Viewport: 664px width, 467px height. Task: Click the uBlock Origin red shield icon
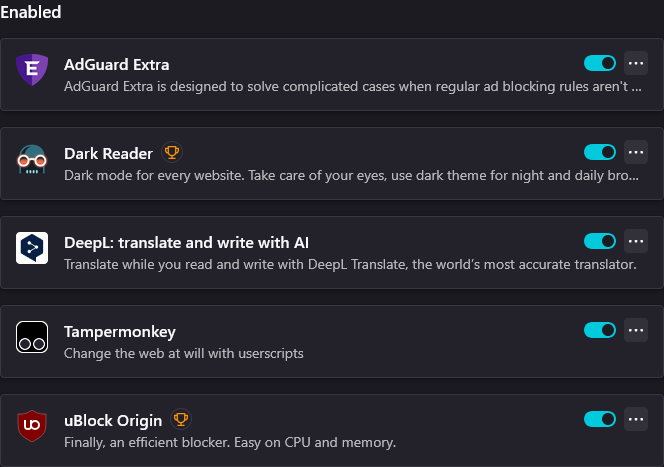click(x=32, y=426)
